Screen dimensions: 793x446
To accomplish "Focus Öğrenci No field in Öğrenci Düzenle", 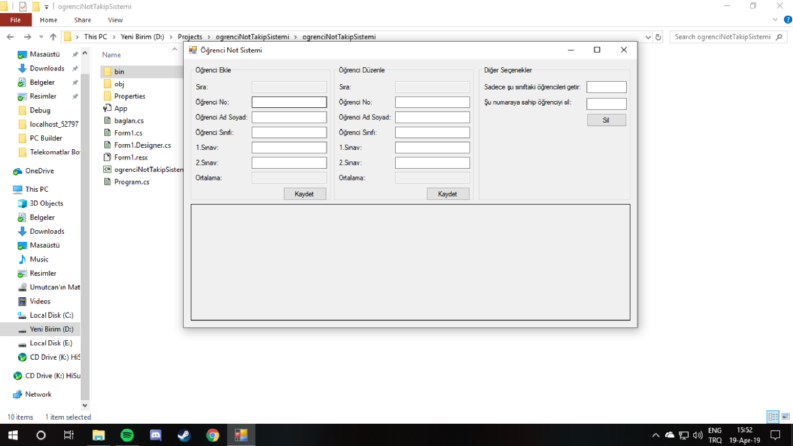I will pos(432,102).
